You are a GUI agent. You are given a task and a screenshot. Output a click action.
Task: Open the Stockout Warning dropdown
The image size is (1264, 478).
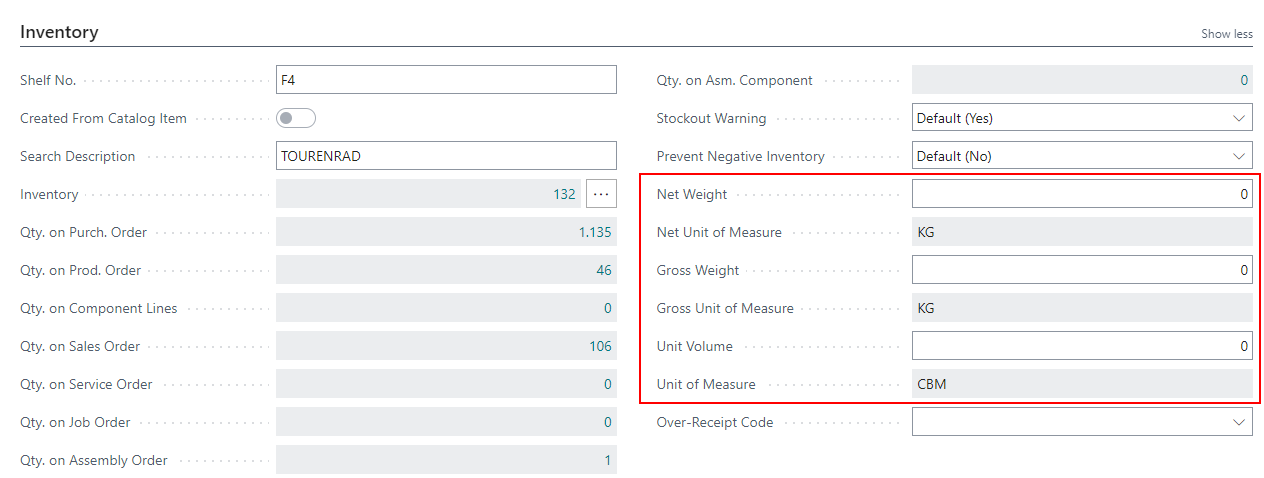[1081, 118]
